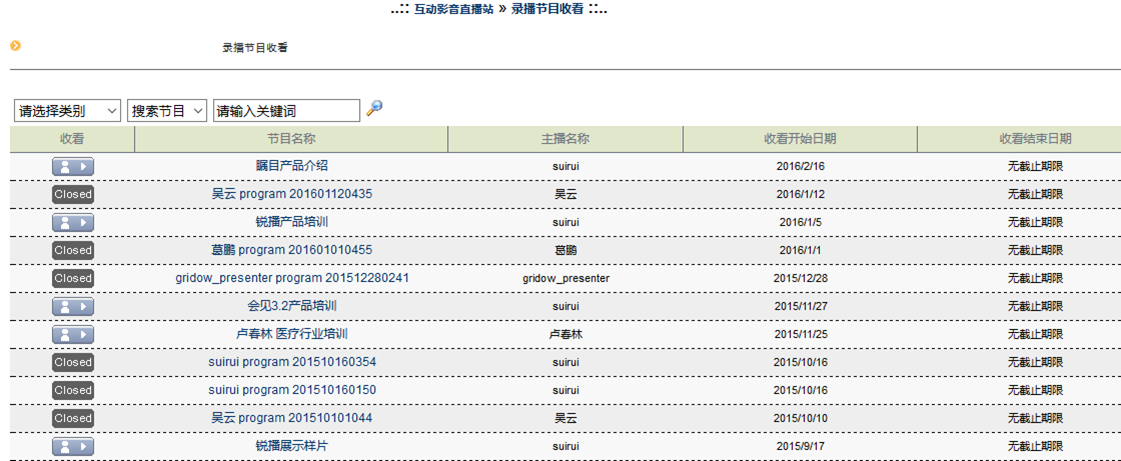The height and width of the screenshot is (461, 1121).
Task: Click the 请输入关键词 keyword input field
Action: [286, 111]
